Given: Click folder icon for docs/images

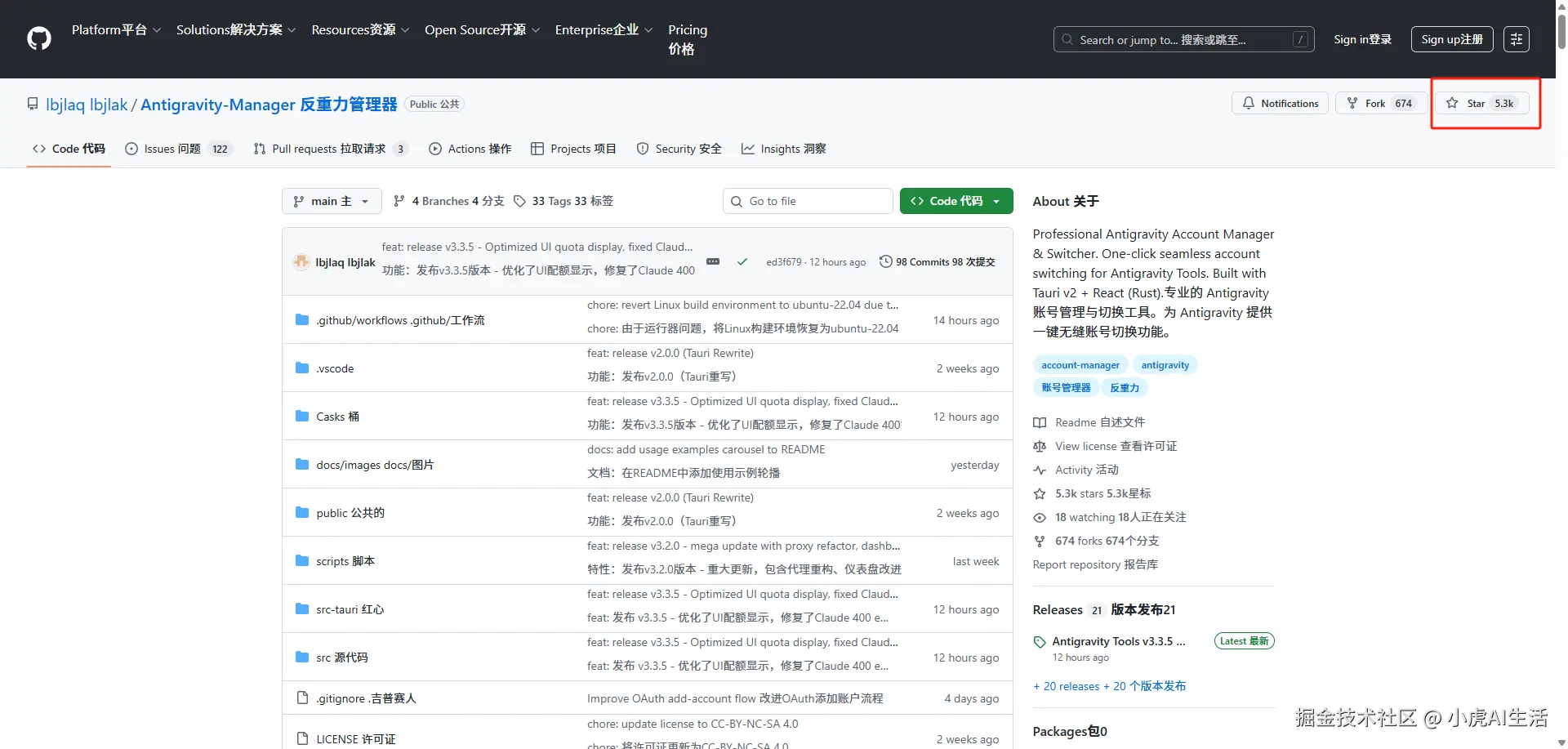Looking at the screenshot, I should pyautogui.click(x=302, y=464).
